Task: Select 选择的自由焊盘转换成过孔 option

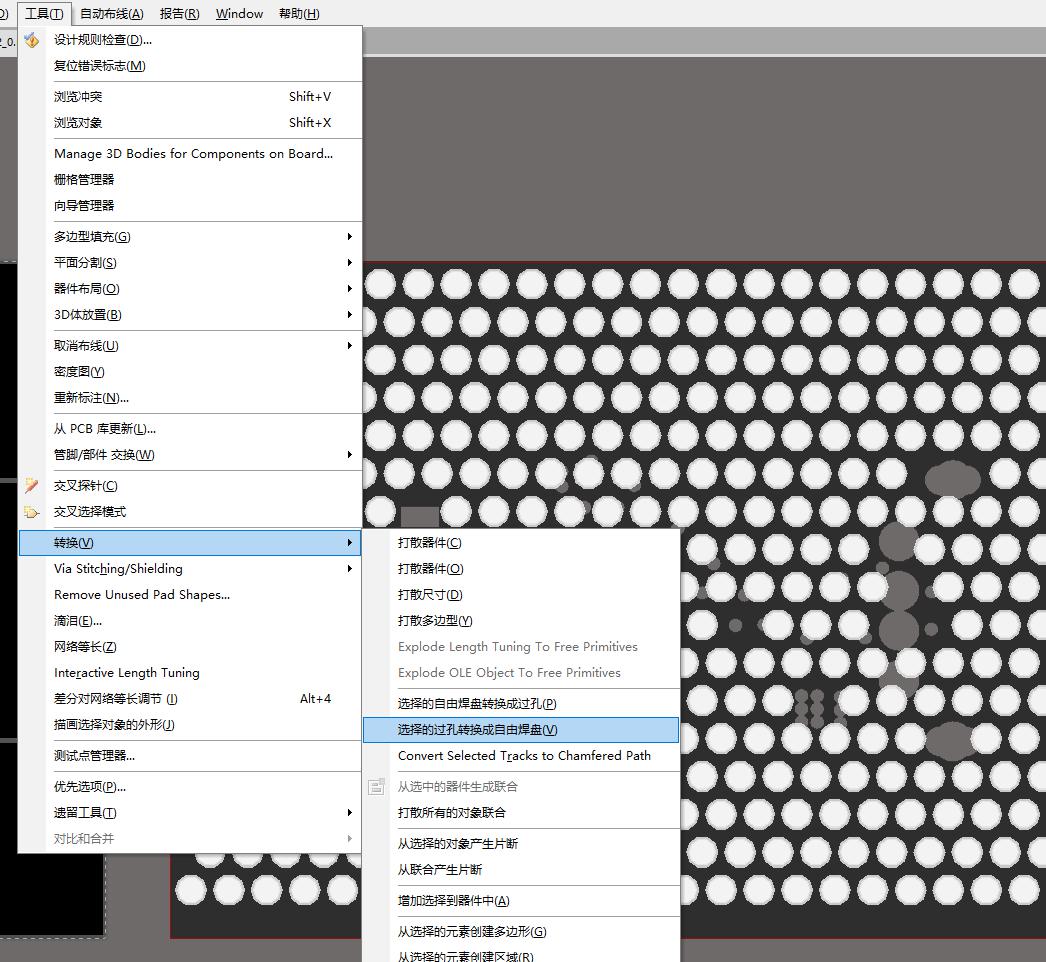Action: click(477, 704)
